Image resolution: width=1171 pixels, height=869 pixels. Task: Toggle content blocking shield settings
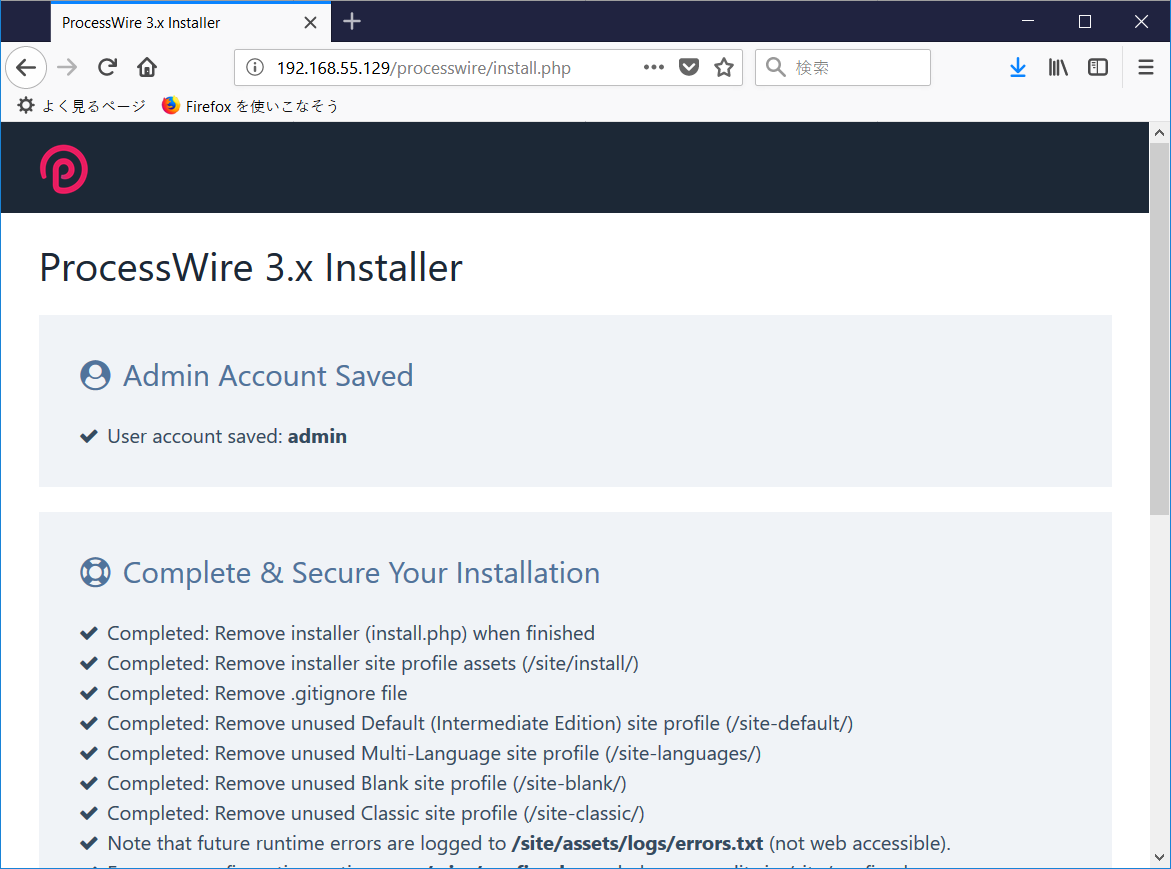689,67
